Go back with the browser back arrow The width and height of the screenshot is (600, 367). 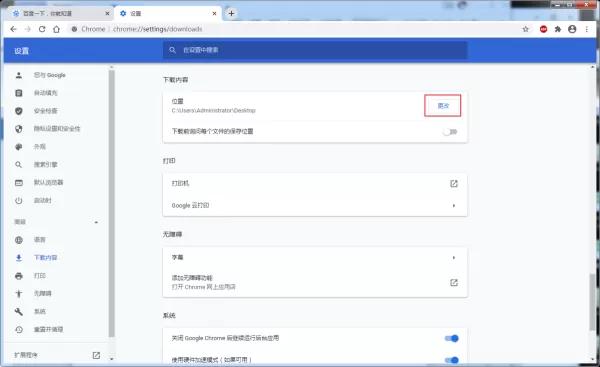click(x=13, y=29)
